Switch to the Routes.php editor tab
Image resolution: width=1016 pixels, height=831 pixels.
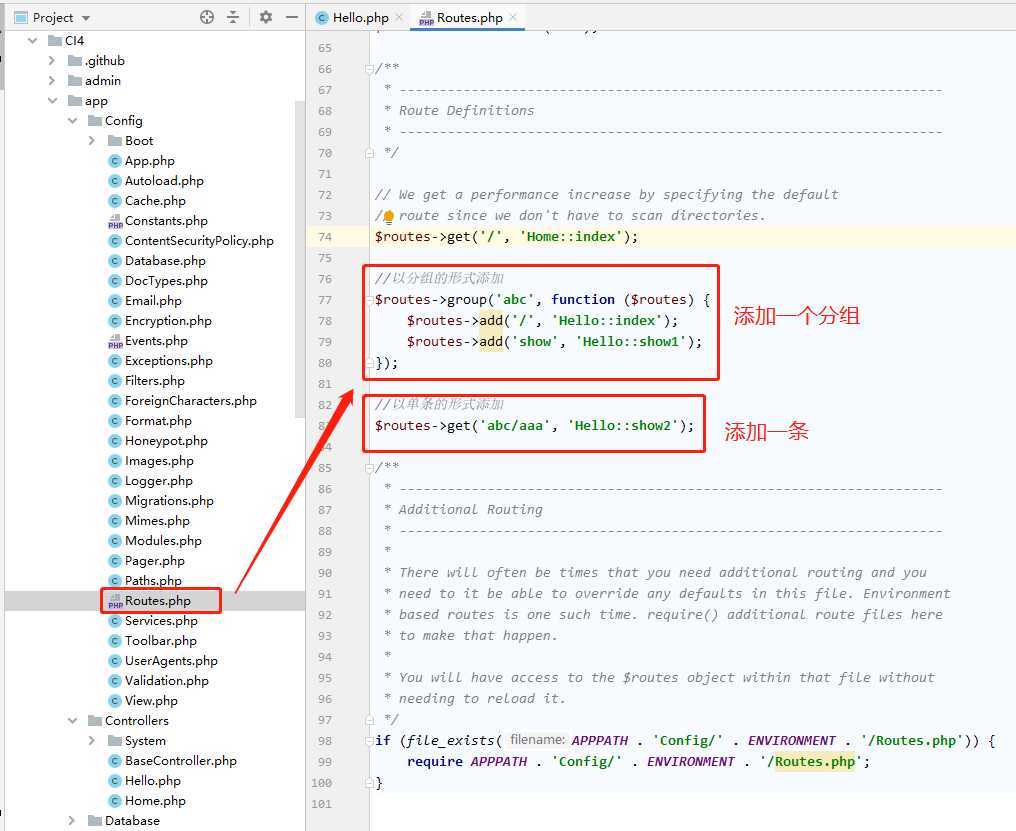pyautogui.click(x=470, y=18)
